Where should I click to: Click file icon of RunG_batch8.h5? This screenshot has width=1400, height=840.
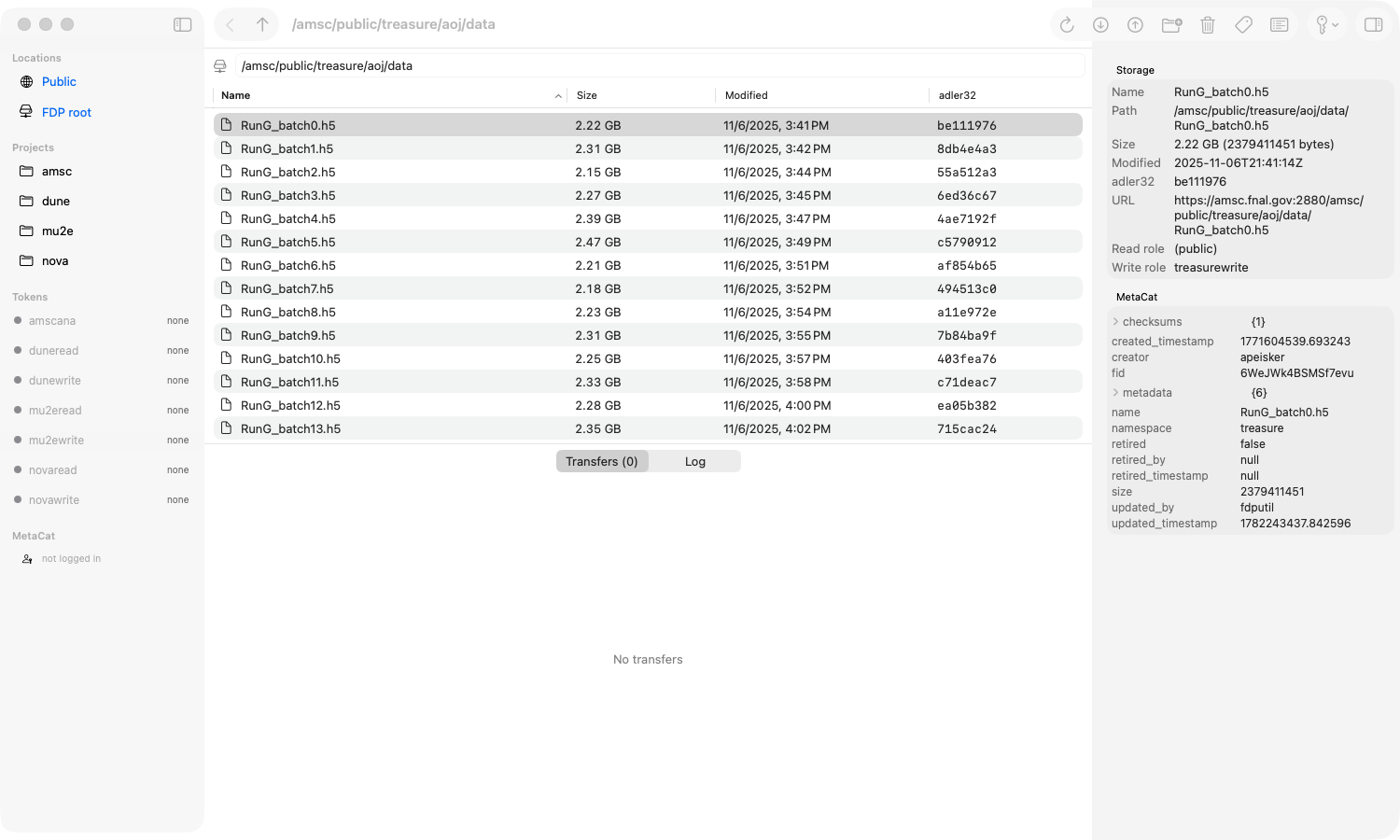point(226,312)
